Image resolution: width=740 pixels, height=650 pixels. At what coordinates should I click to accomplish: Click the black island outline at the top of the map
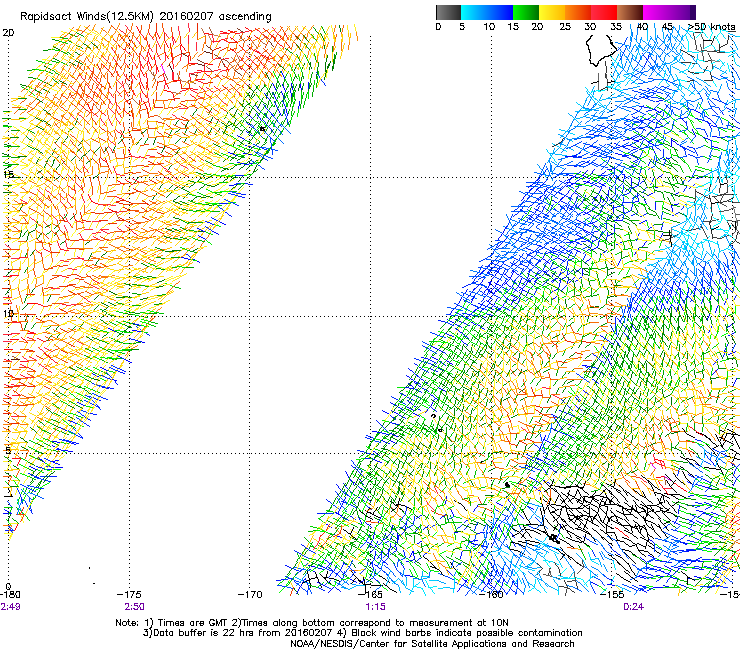point(600,51)
